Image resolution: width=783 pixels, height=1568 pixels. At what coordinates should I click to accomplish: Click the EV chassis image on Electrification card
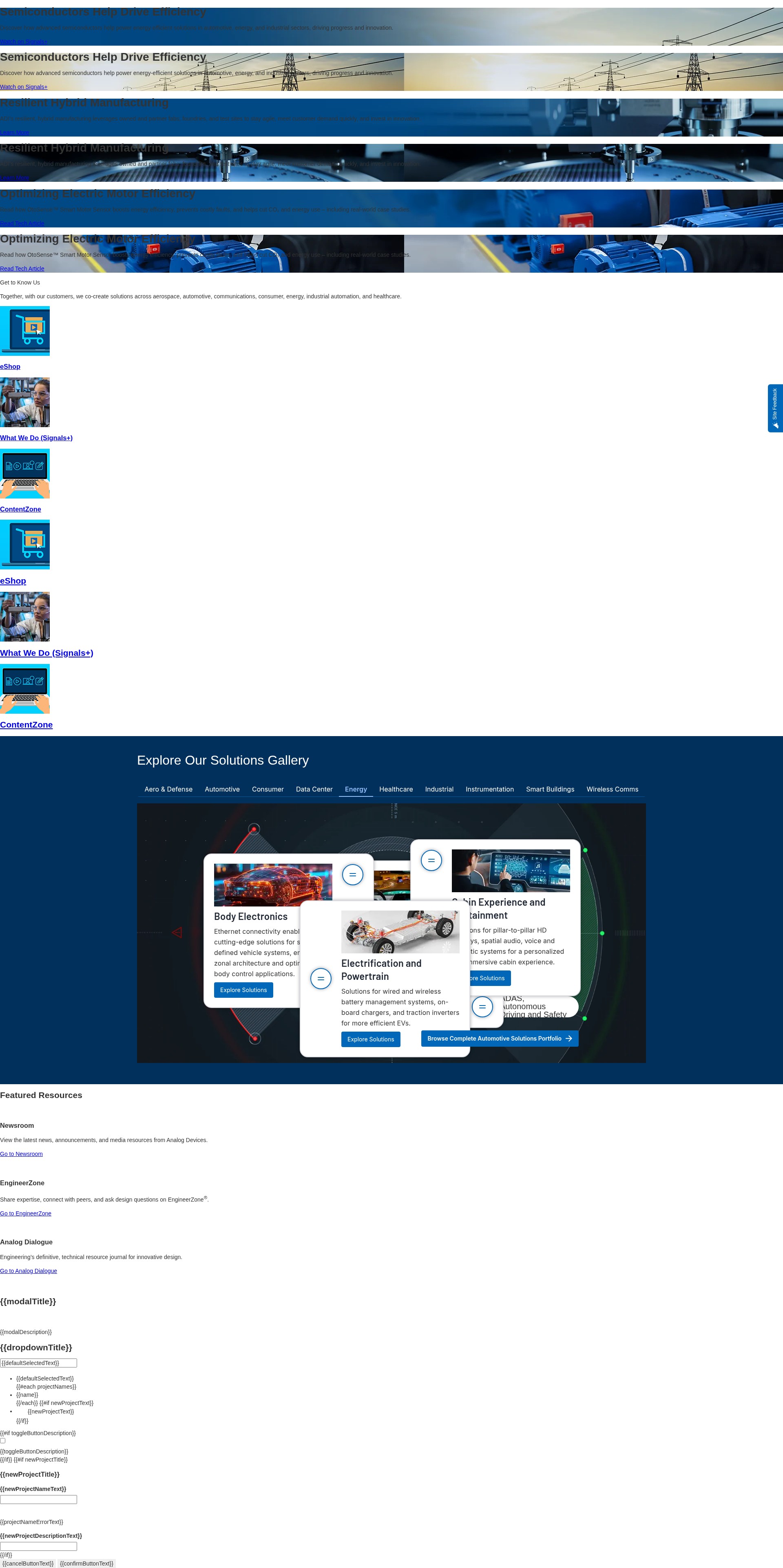click(400, 932)
